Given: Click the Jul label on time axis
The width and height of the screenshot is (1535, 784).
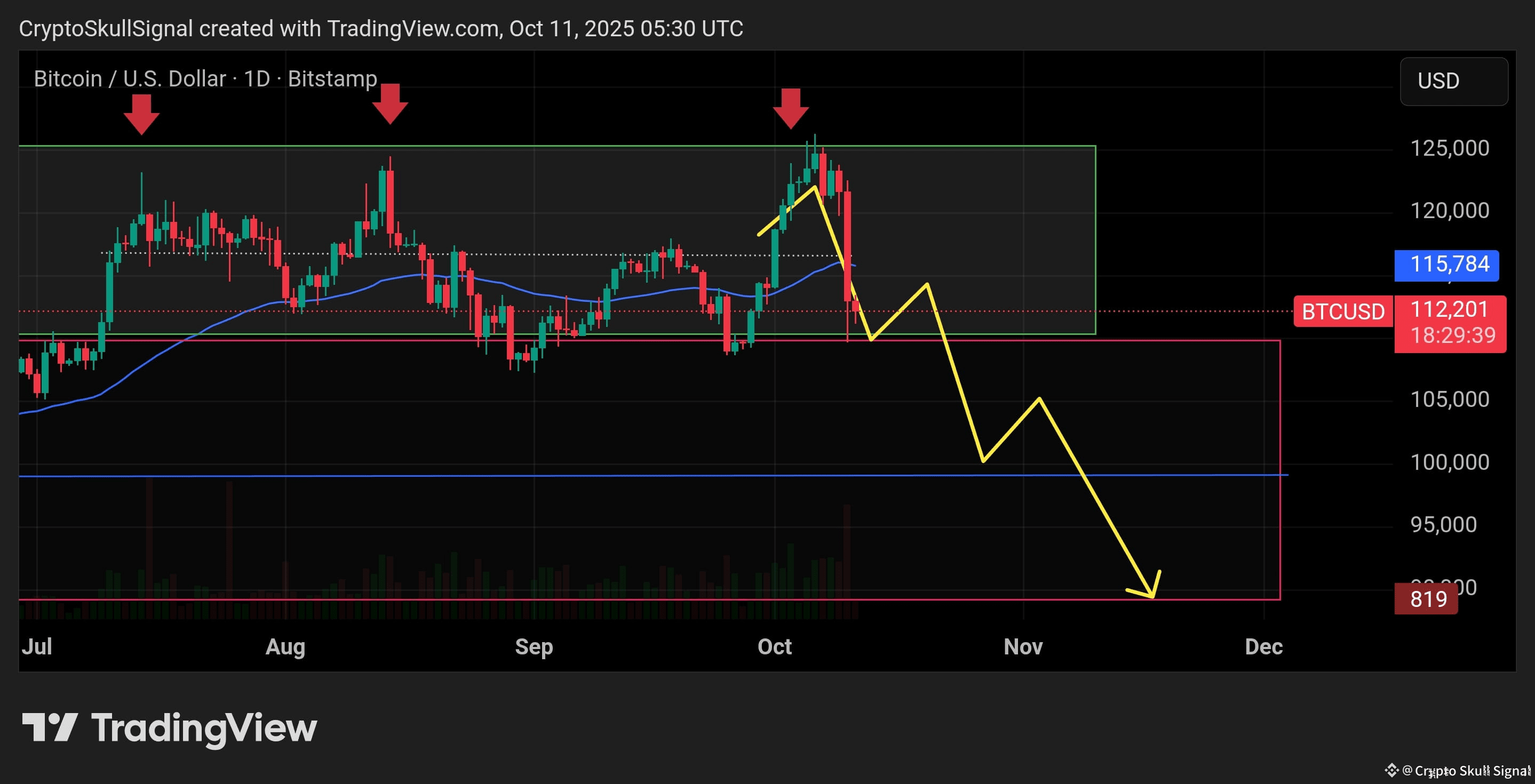Looking at the screenshot, I should coord(37,646).
